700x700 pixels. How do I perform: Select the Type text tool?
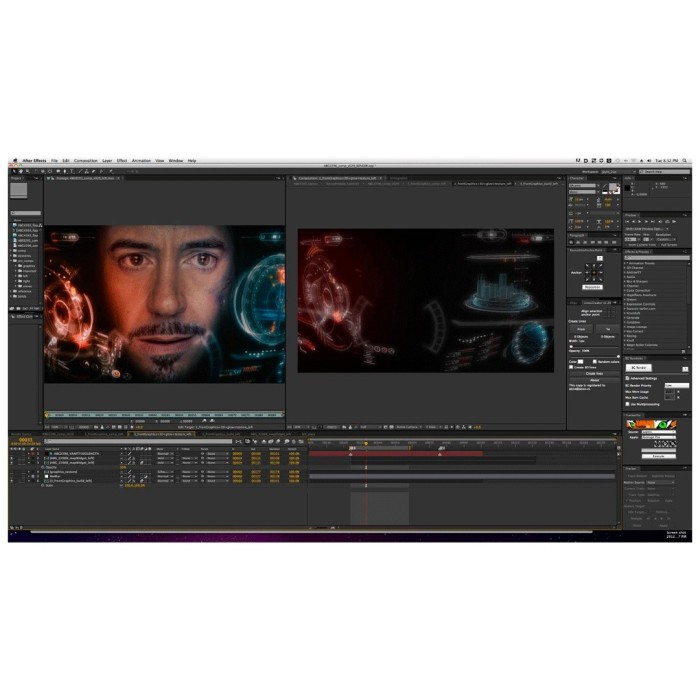tap(71, 171)
